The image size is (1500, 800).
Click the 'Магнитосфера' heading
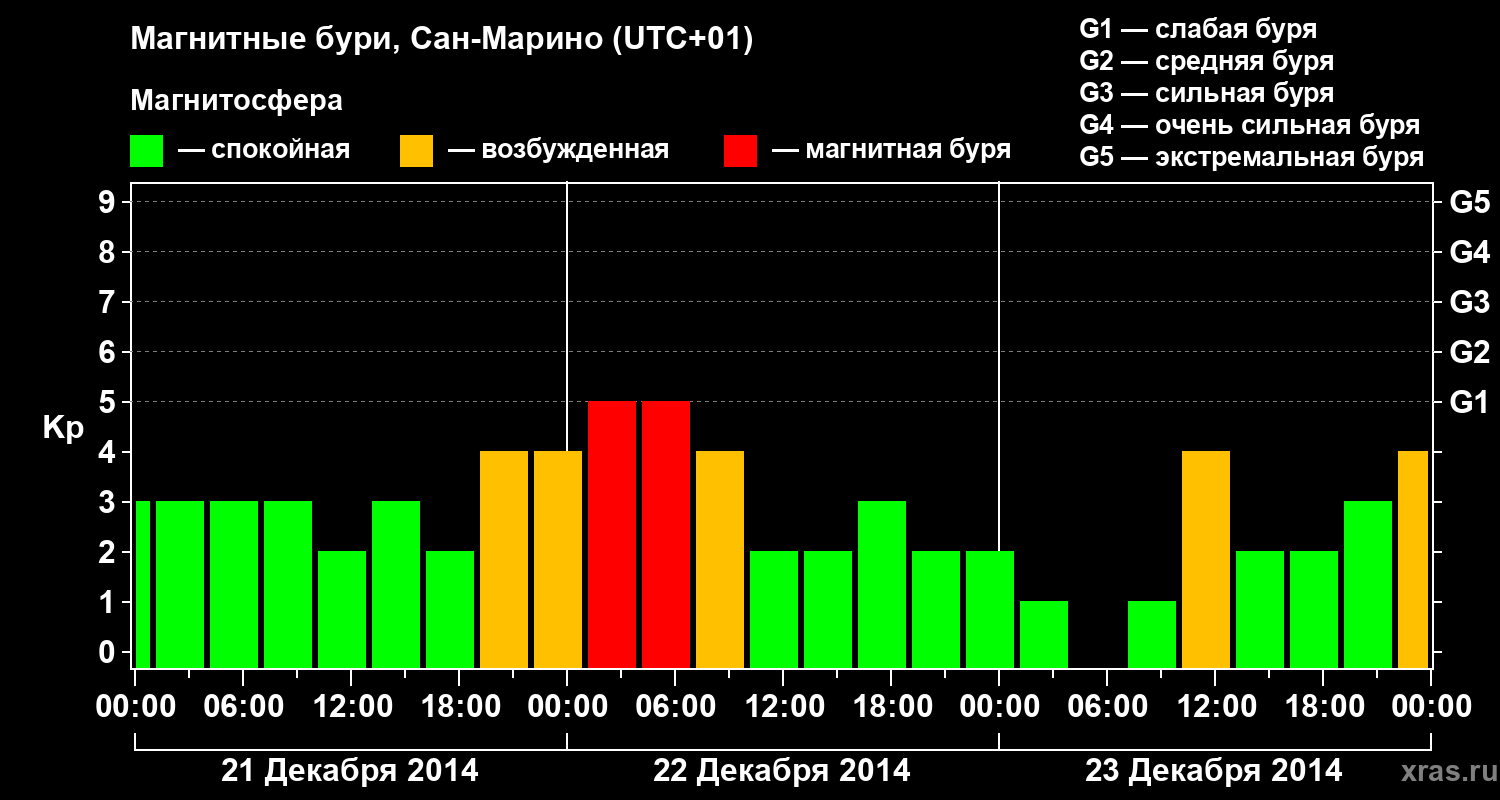click(x=236, y=101)
